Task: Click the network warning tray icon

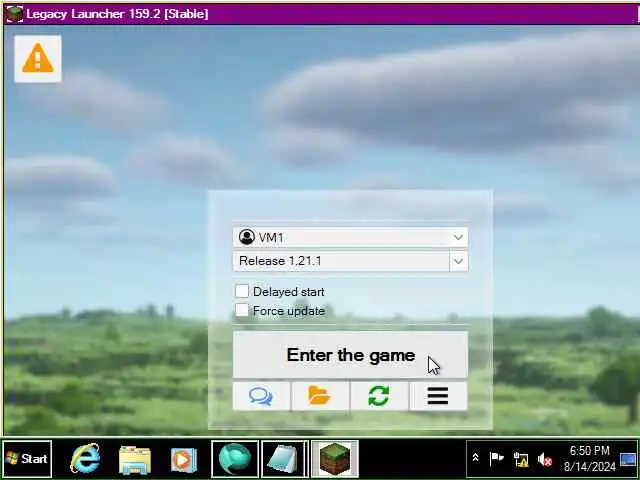Action: coord(521,460)
